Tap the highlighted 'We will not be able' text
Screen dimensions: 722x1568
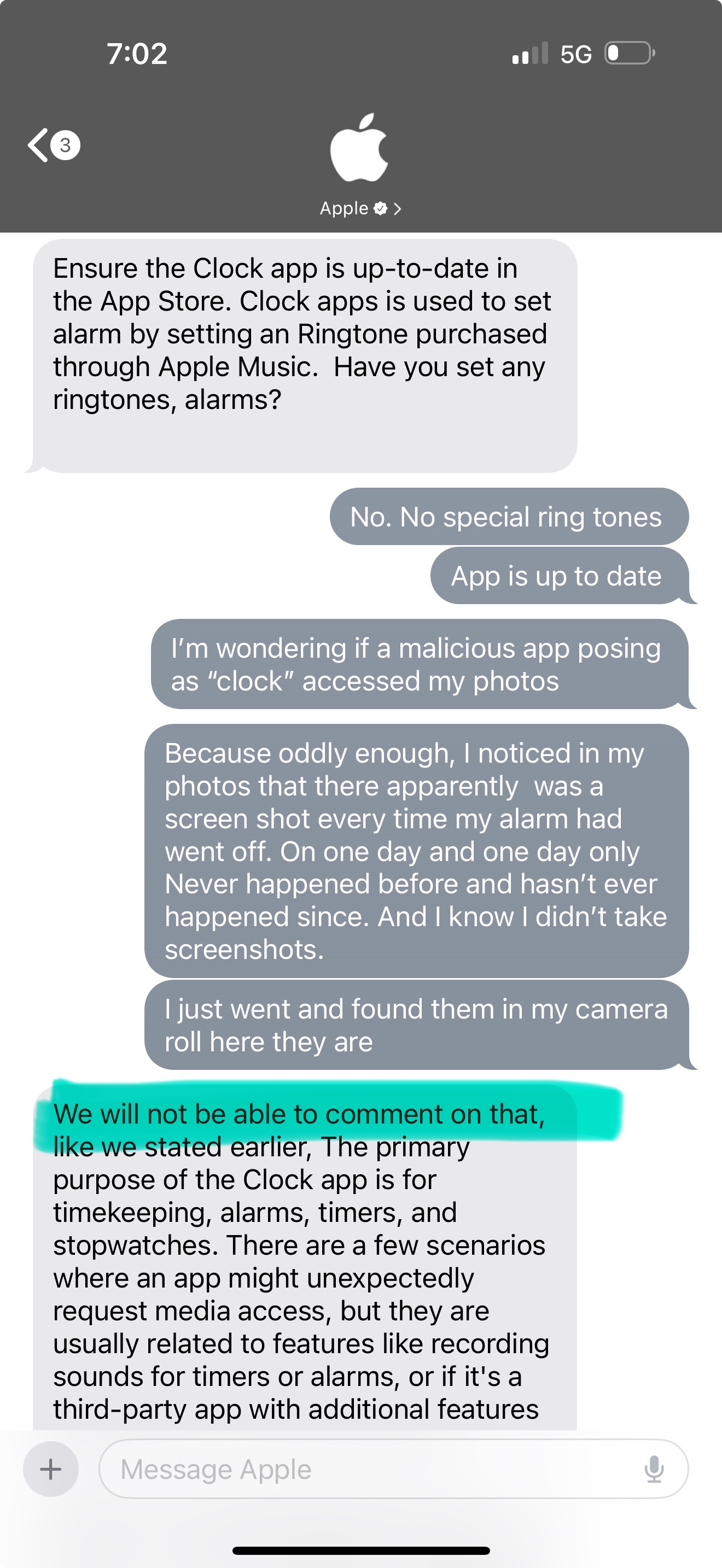[x=299, y=1114]
